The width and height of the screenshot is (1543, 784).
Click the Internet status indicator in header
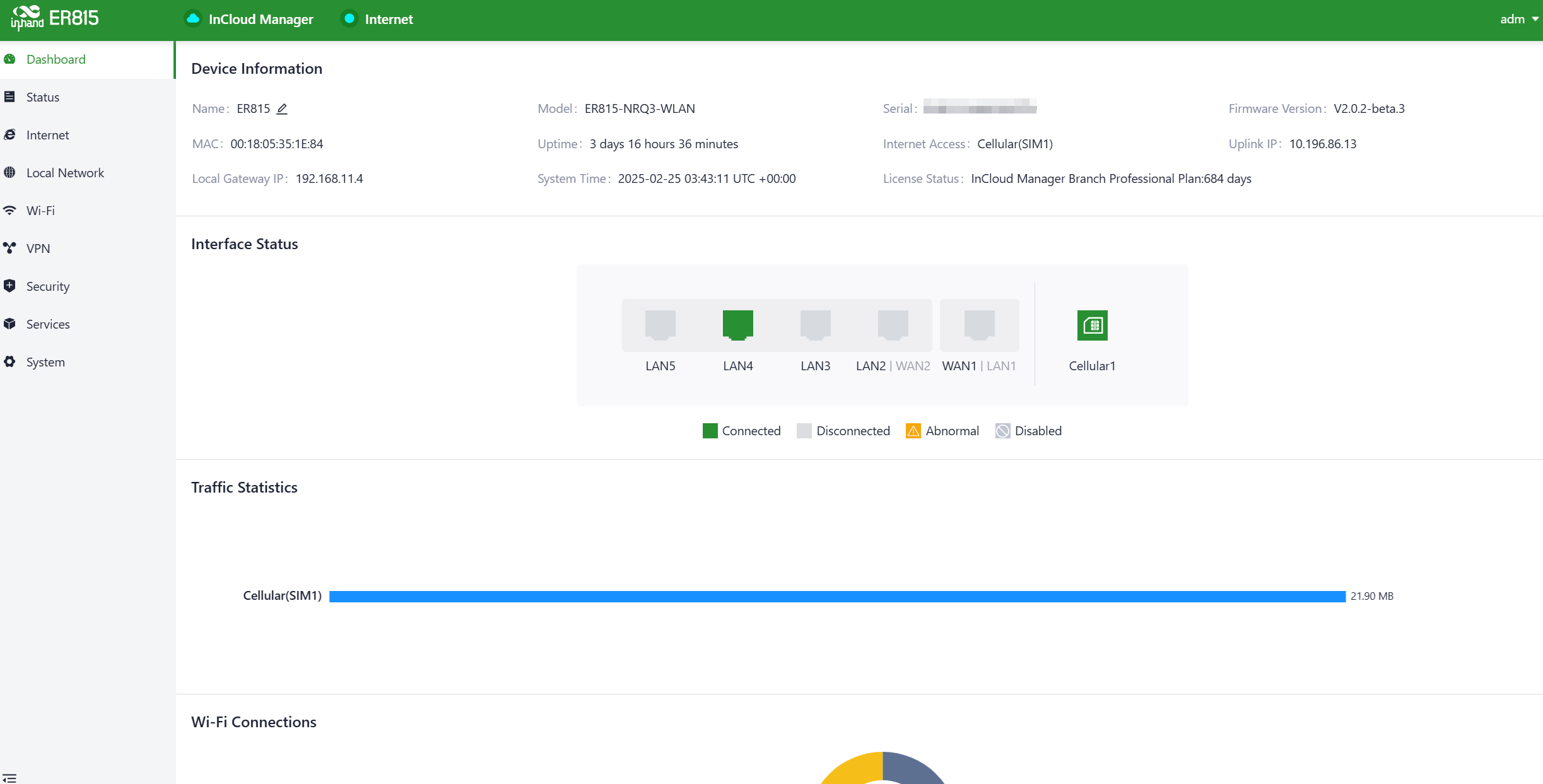tap(349, 19)
